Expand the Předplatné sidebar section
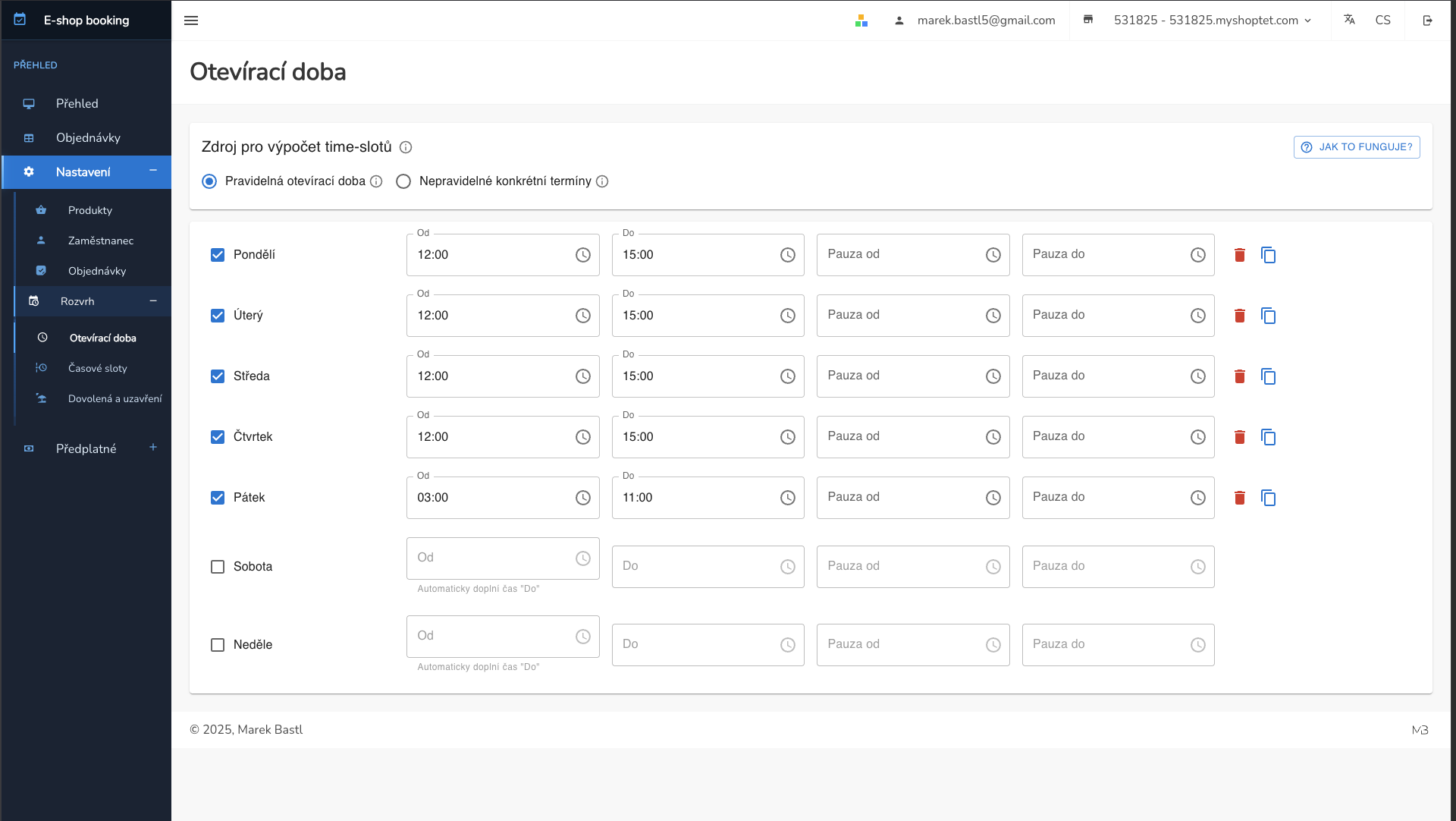1456x821 pixels. click(153, 448)
